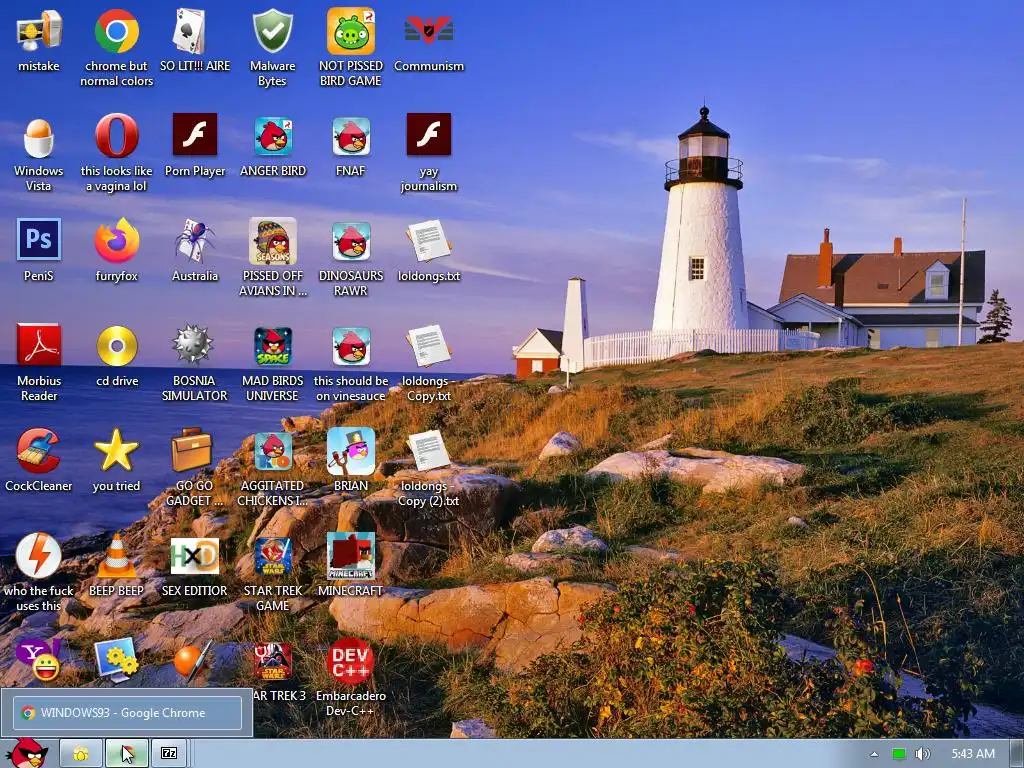Open the 'Morbius Reader' PDF icon

(39, 345)
